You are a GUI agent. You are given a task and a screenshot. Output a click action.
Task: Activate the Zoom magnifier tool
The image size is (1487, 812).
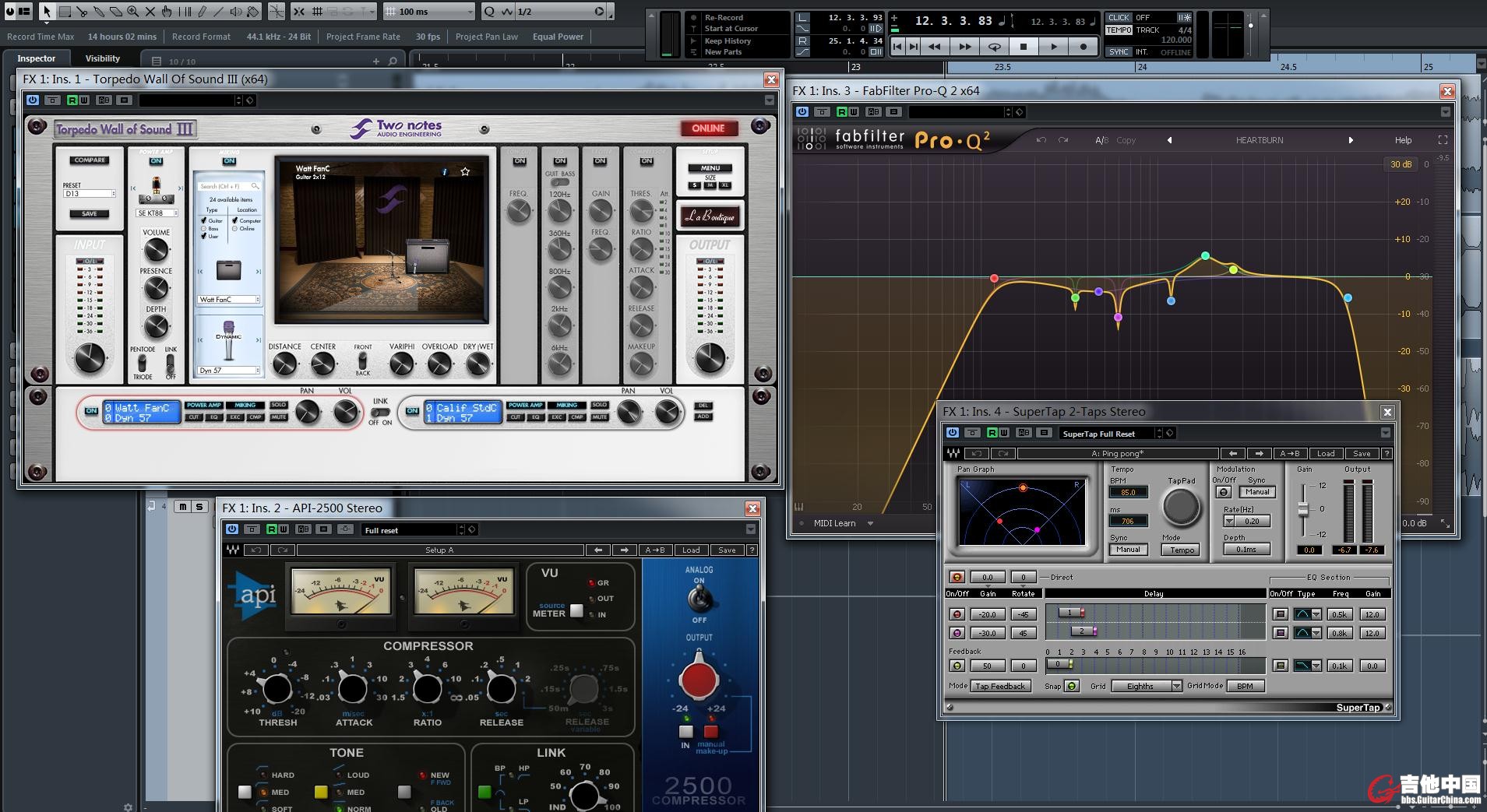click(x=133, y=11)
